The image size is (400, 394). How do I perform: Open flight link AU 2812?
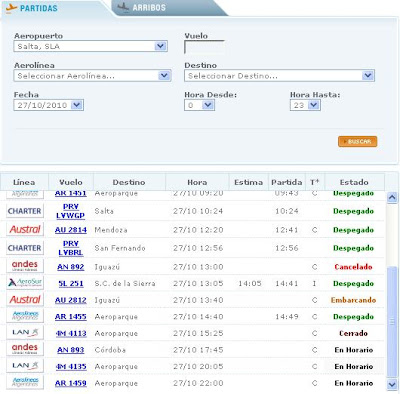point(71,300)
